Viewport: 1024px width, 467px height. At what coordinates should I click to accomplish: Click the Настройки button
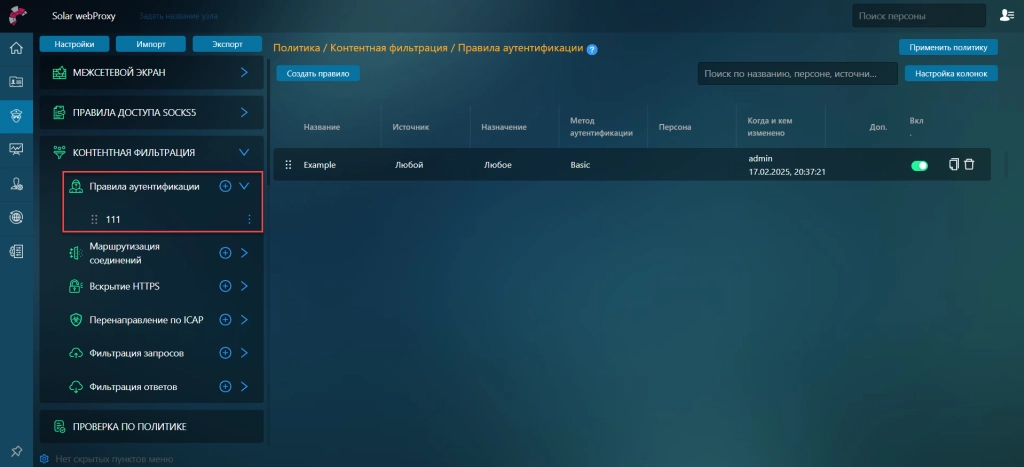[x=74, y=44]
